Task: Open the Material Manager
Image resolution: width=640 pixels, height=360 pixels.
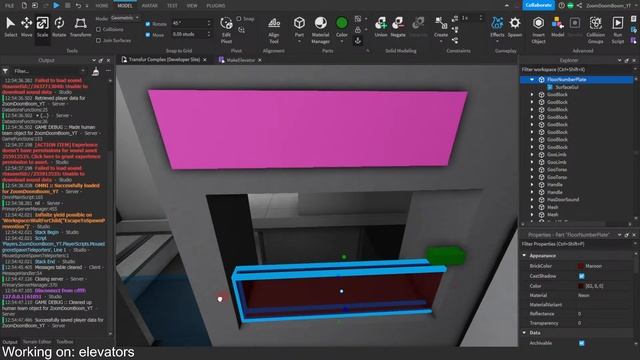Action: [x=320, y=30]
